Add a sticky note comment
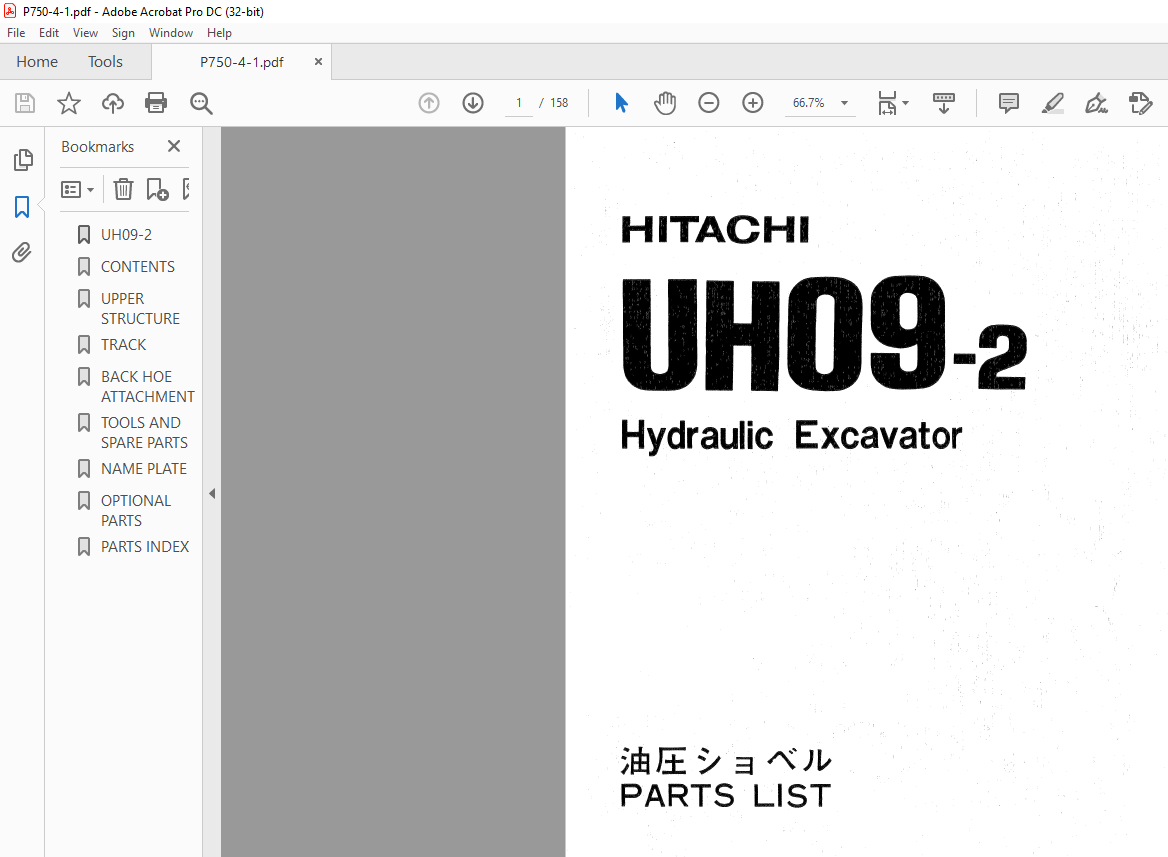Viewport: 1168px width, 857px height. pos(1009,103)
